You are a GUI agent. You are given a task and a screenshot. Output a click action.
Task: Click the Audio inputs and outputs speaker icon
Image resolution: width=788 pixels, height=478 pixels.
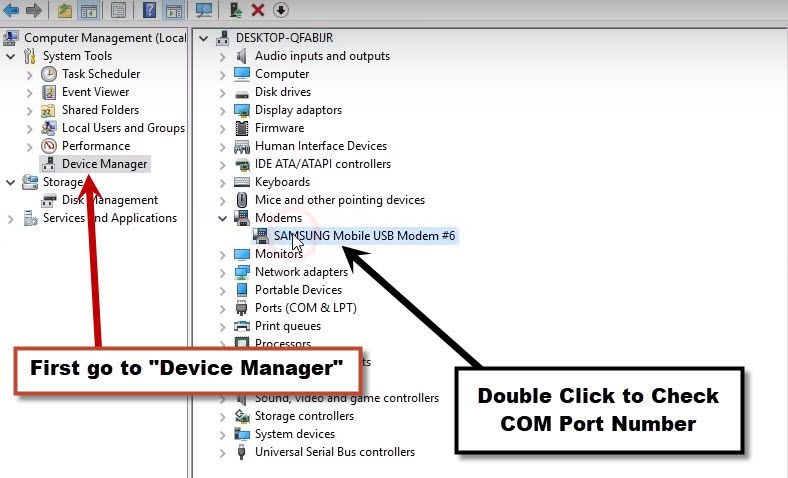click(242, 56)
